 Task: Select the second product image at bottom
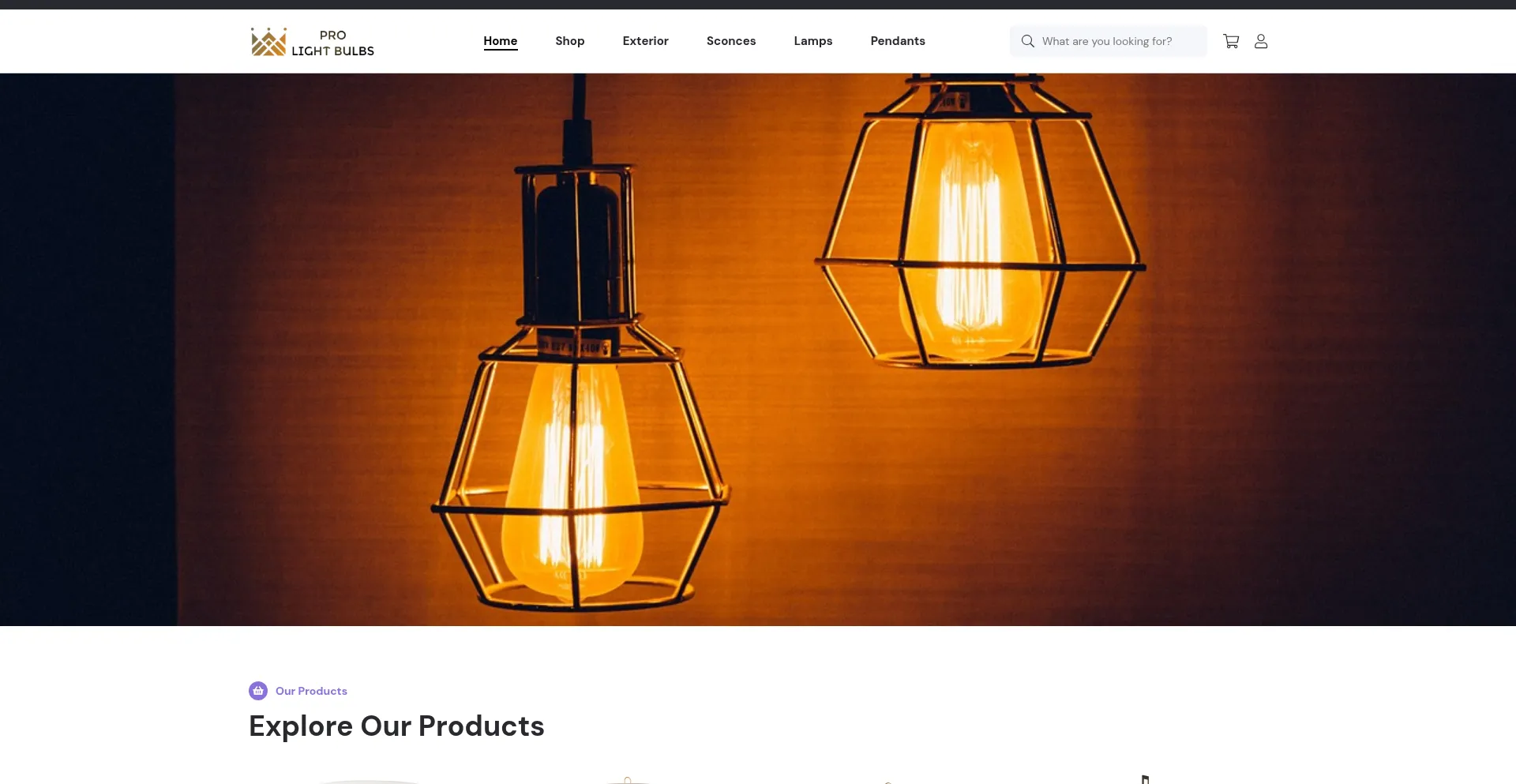[x=628, y=780]
